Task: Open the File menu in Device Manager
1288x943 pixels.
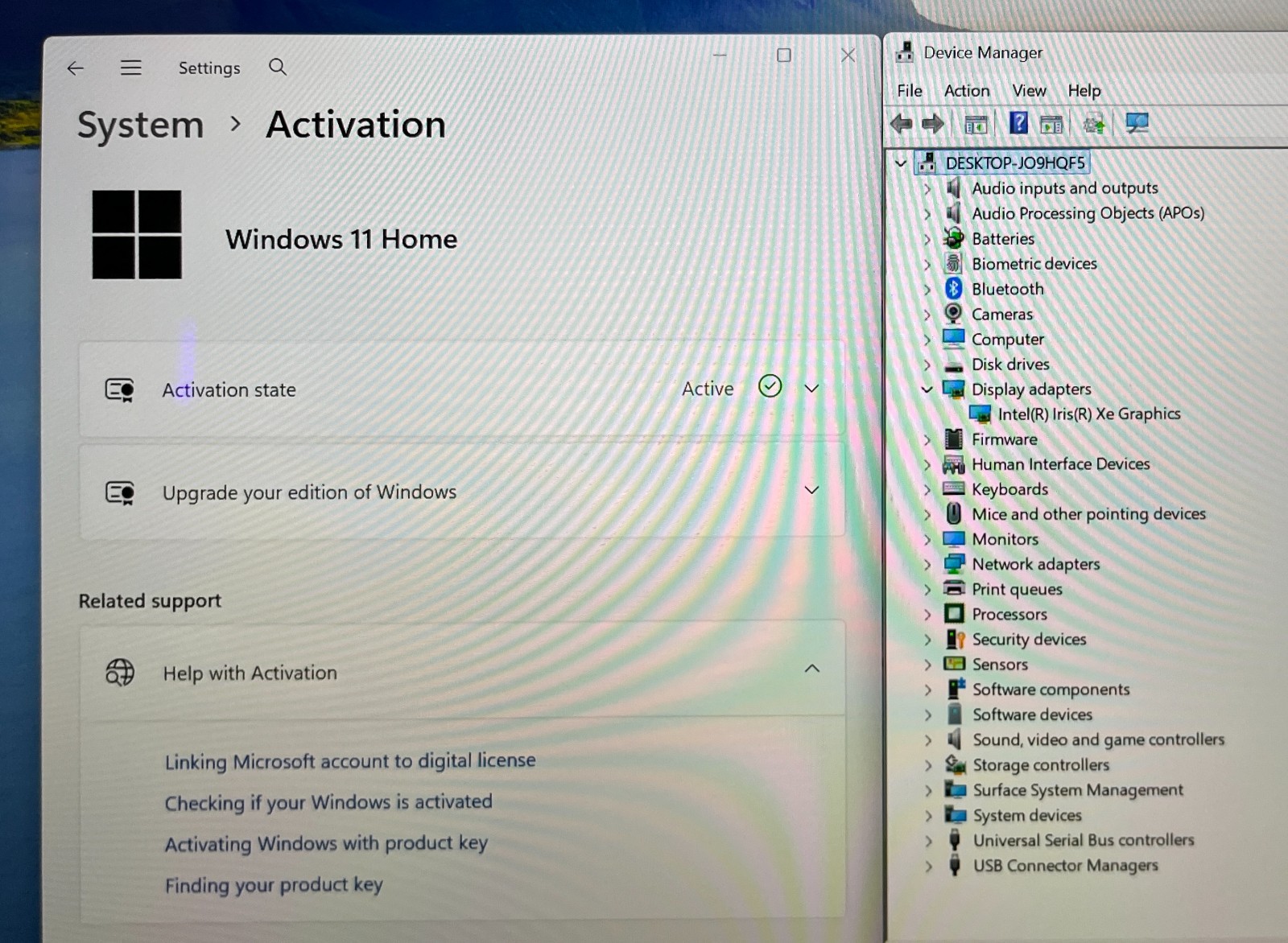Action: point(910,90)
